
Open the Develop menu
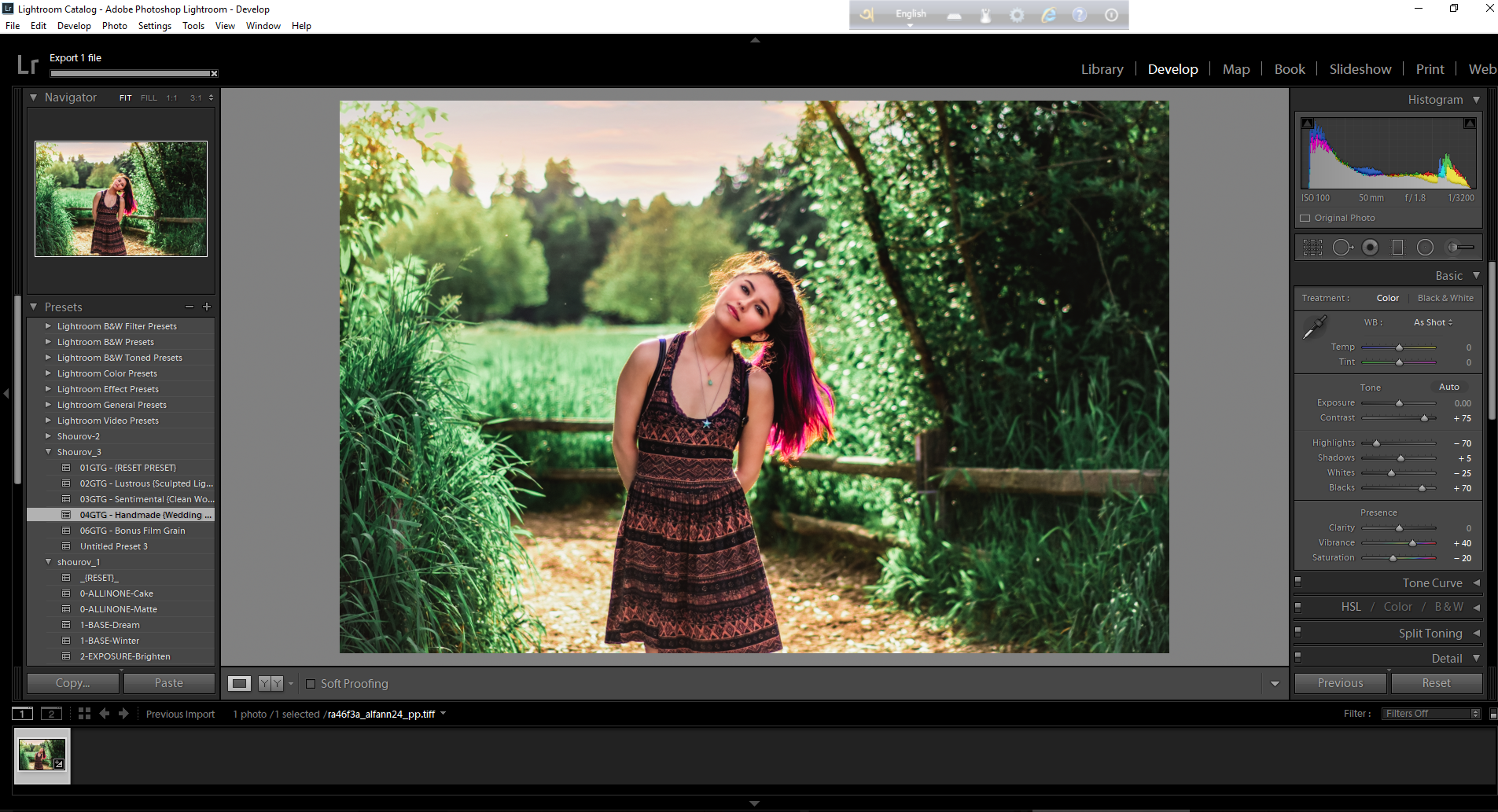[x=74, y=26]
